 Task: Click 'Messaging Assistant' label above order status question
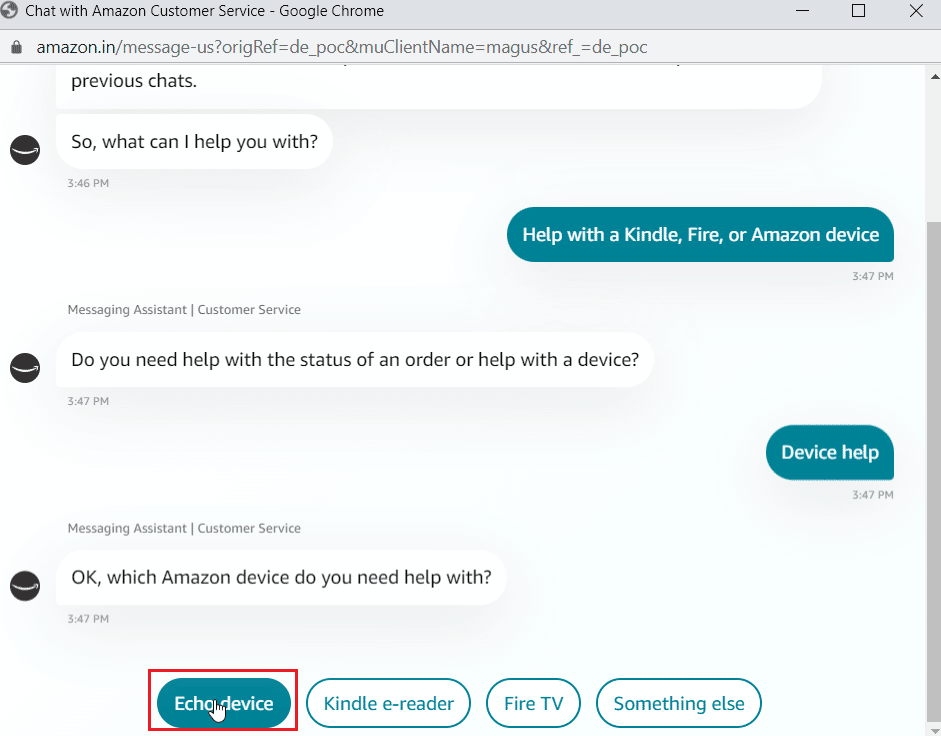click(x=184, y=310)
